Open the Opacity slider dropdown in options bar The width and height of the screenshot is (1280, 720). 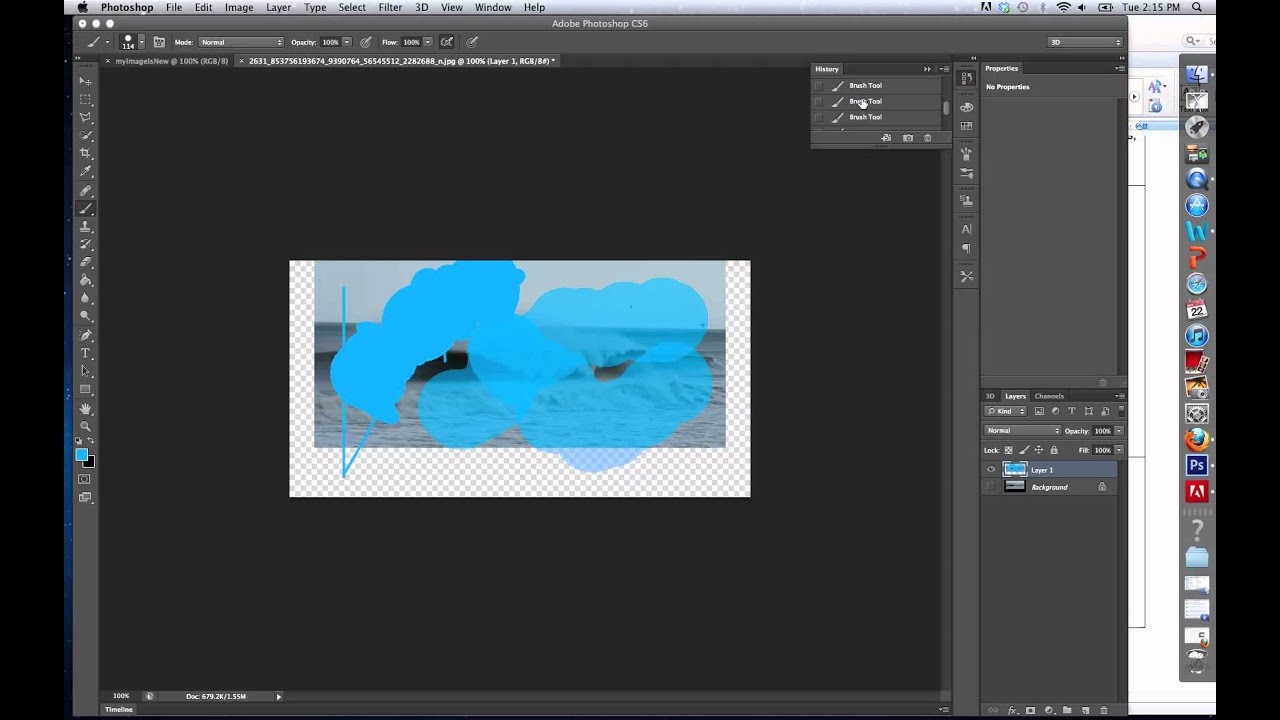347,42
